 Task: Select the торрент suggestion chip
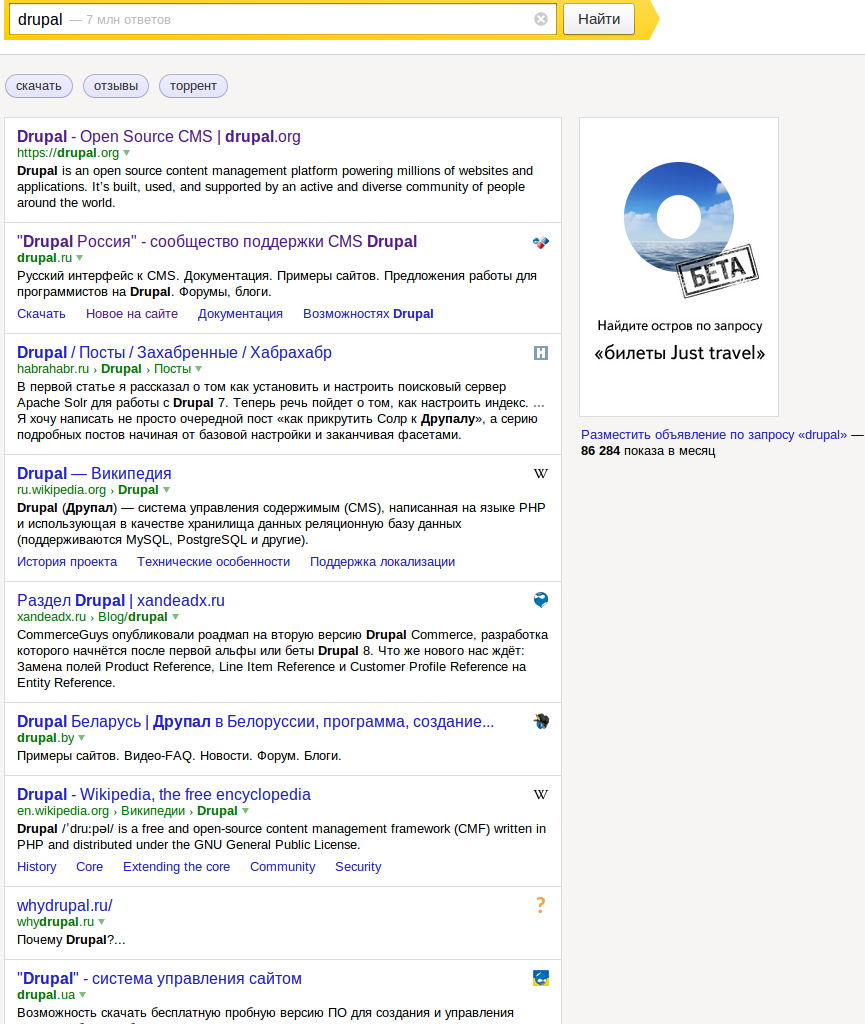pos(193,86)
